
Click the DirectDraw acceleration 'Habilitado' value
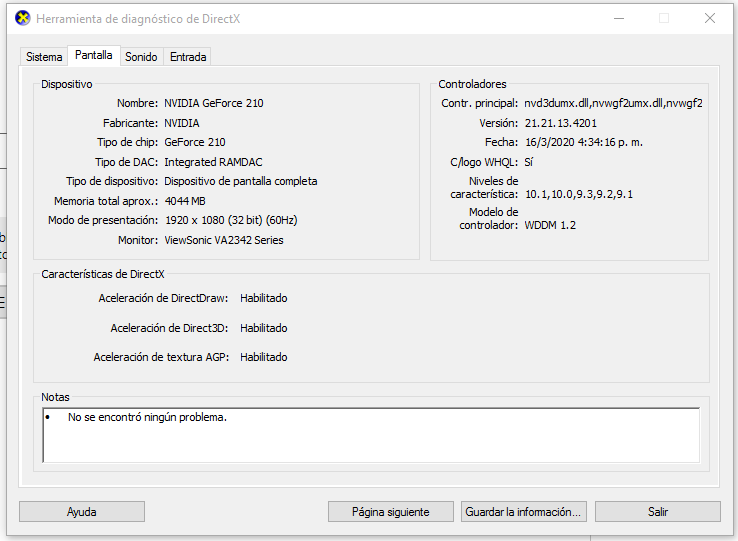pyautogui.click(x=264, y=298)
